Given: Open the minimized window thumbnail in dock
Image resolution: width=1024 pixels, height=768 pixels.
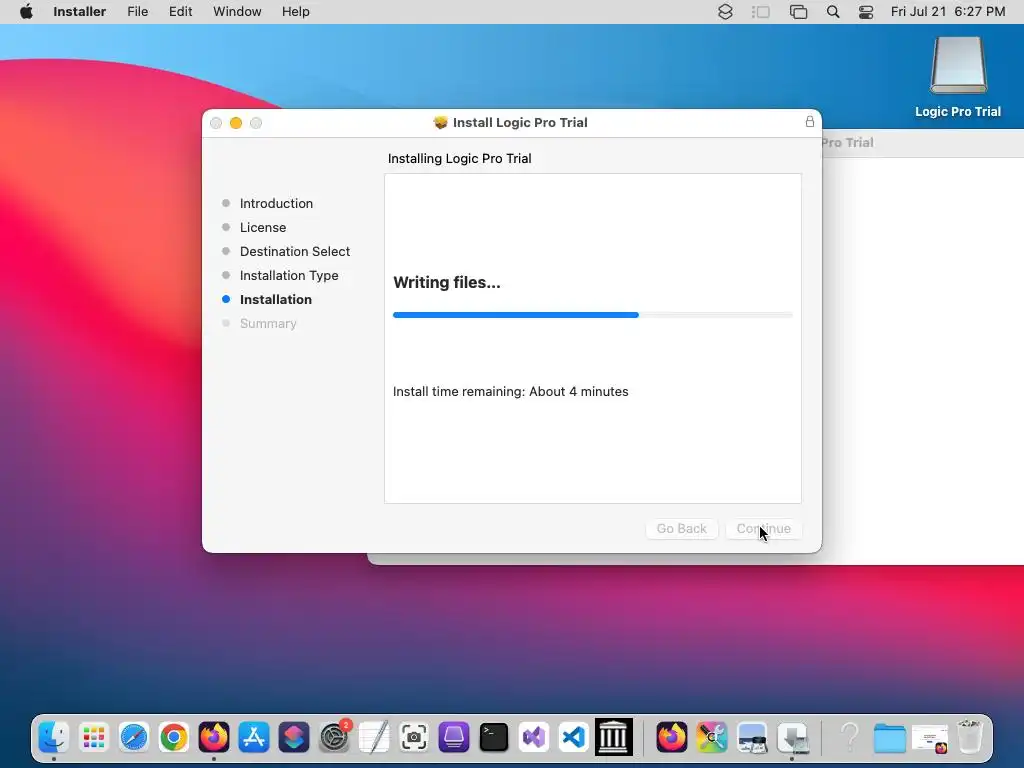Looking at the screenshot, I should click(930, 738).
